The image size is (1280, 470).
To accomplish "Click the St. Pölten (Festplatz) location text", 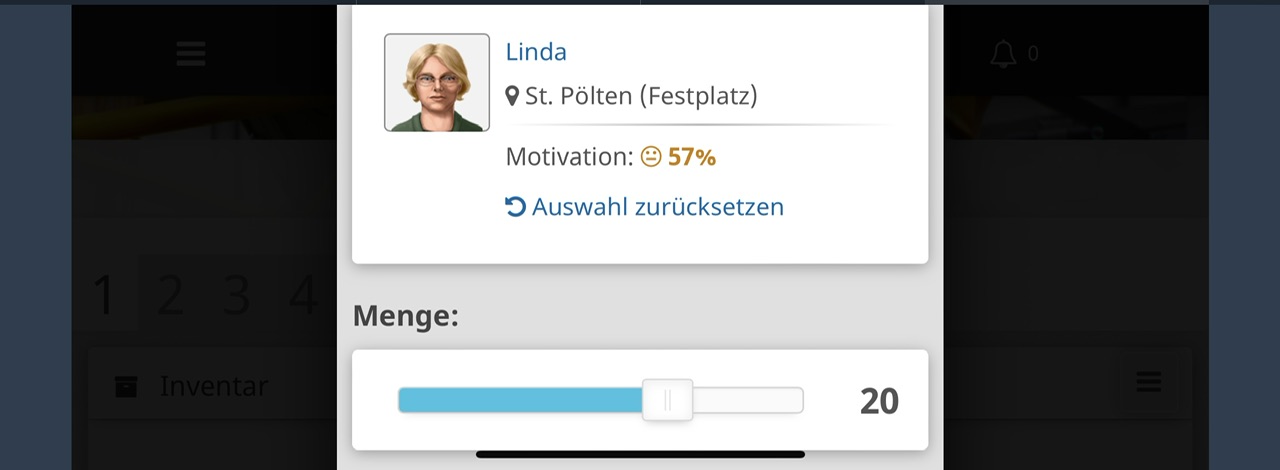I will (x=641, y=96).
